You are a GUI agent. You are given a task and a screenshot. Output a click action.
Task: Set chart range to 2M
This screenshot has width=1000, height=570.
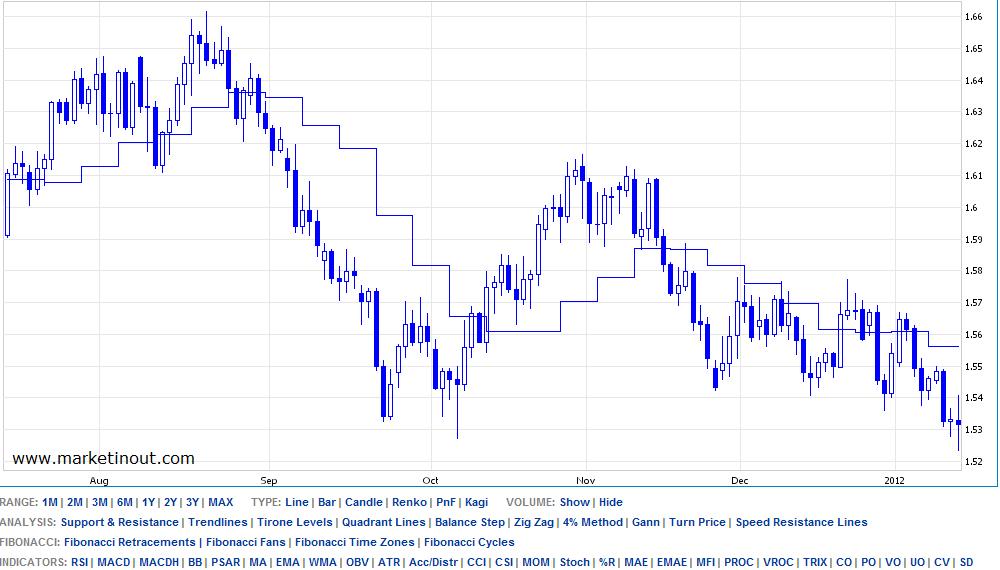75,502
